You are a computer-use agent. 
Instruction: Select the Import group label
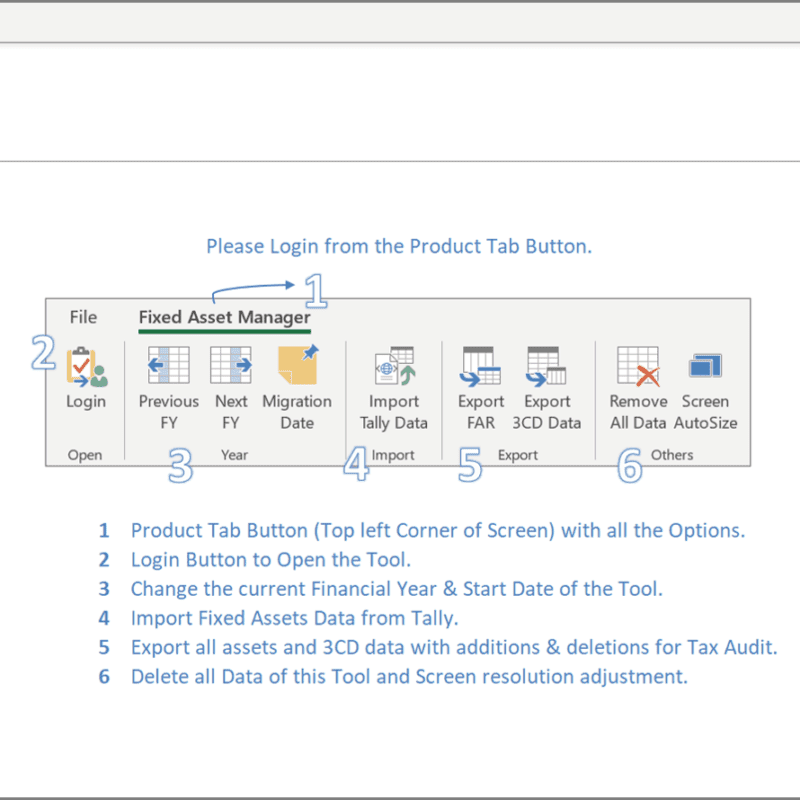393,455
